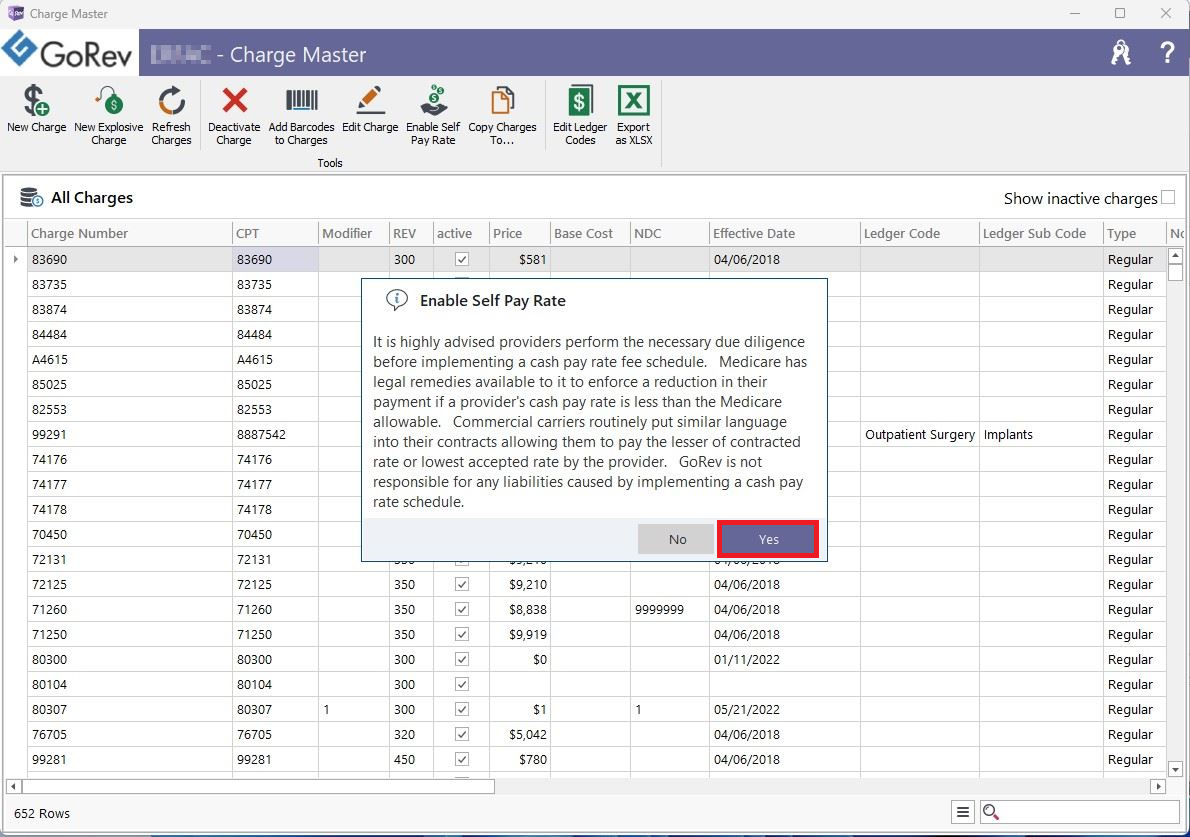Sort by NDC column header
The image size is (1190, 837).
tap(669, 233)
